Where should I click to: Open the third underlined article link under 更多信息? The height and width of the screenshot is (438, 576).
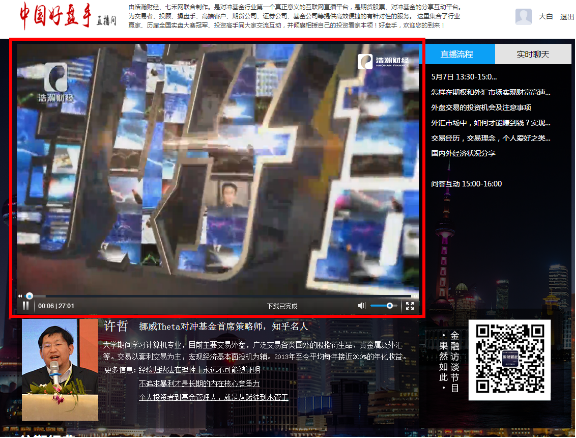point(213,397)
